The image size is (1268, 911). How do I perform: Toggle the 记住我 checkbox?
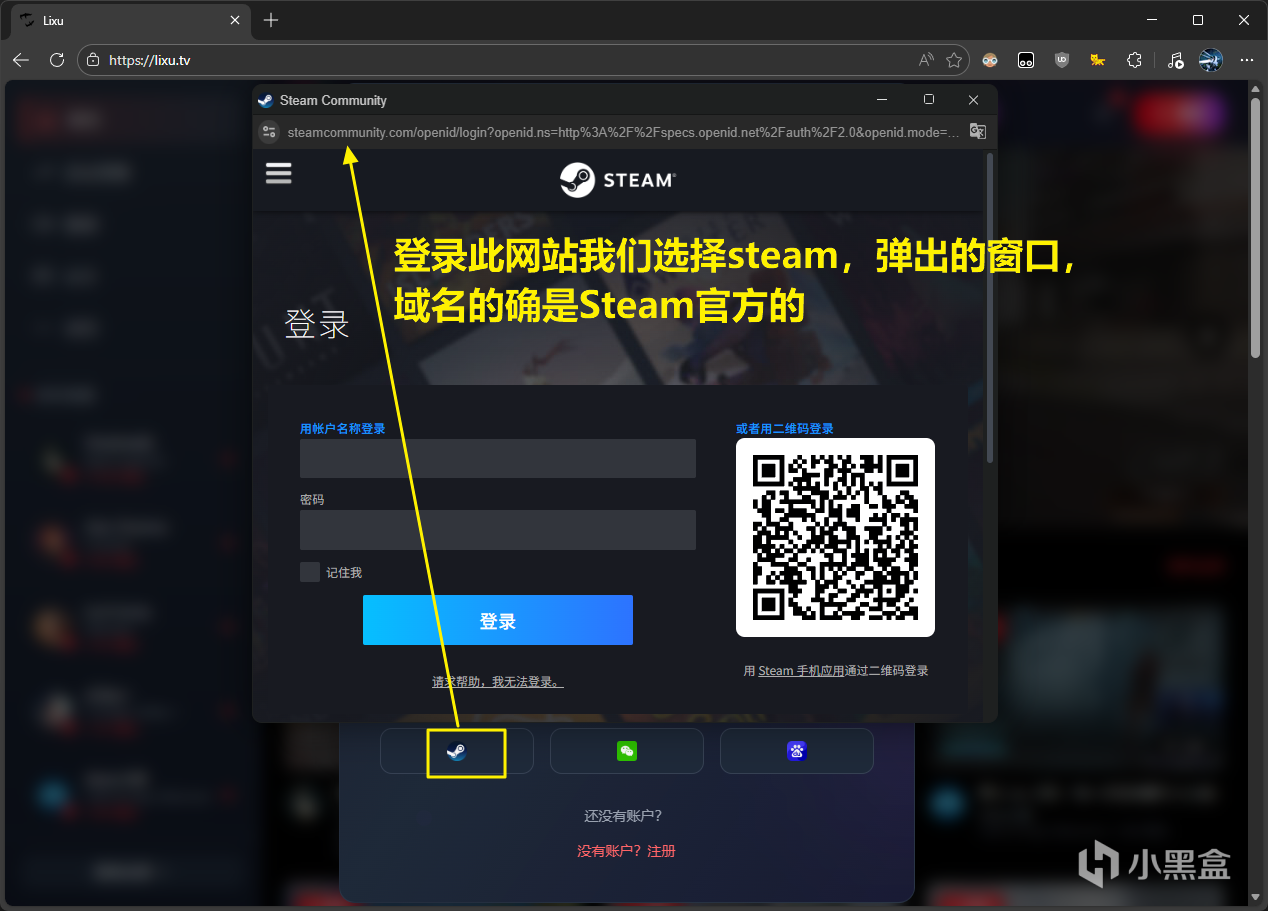(x=310, y=572)
